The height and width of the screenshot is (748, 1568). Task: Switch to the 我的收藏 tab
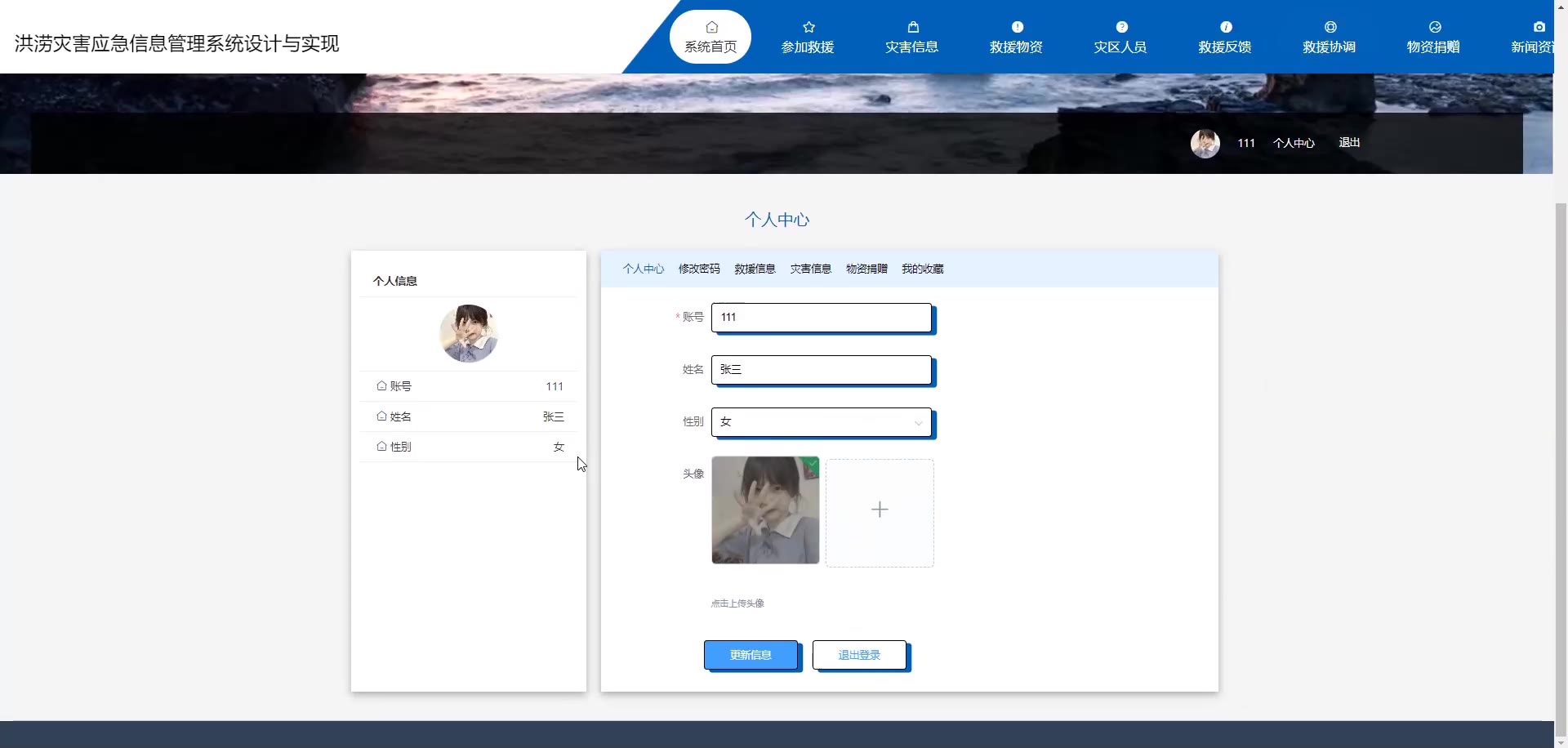point(923,269)
